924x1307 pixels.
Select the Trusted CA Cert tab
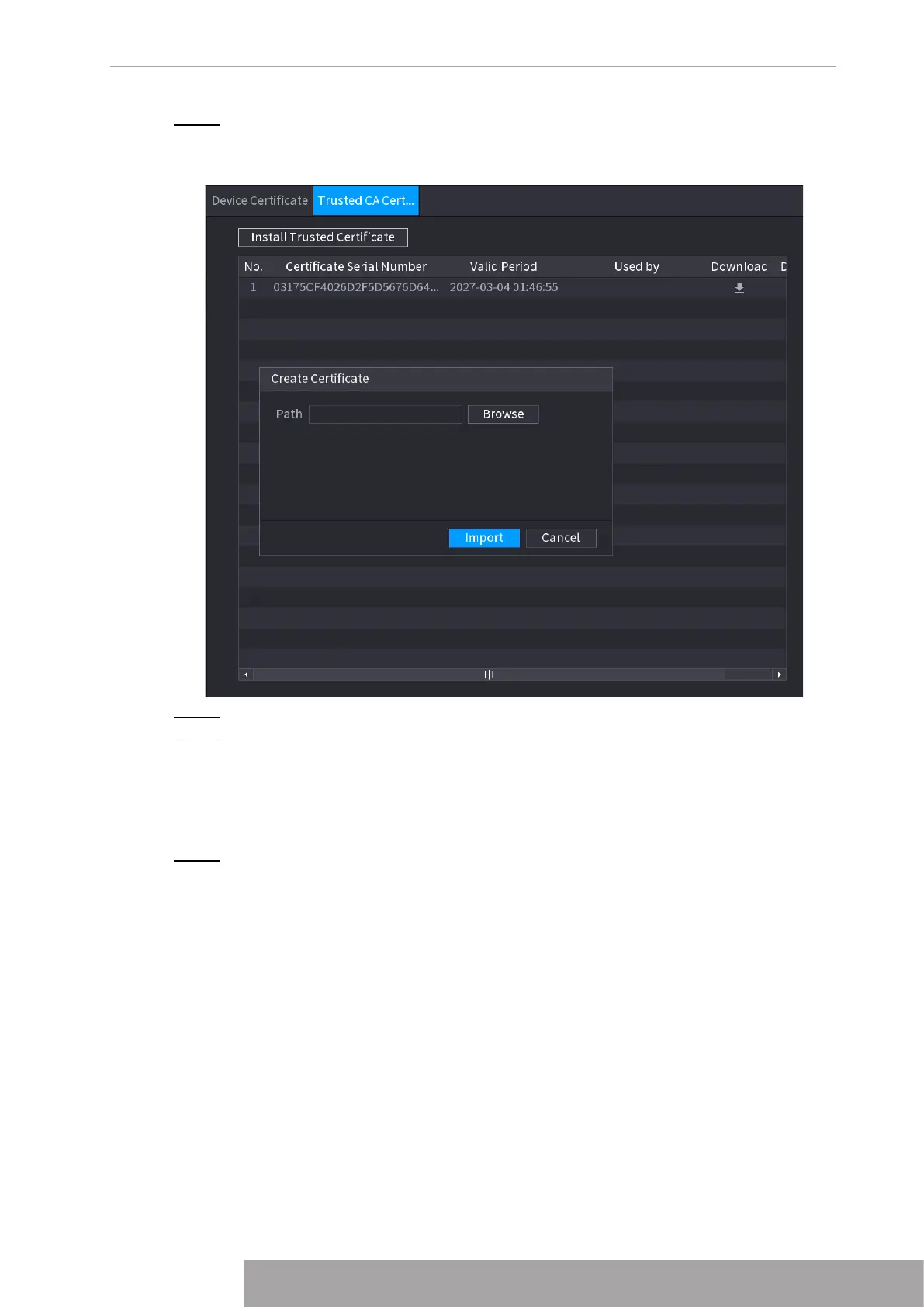point(366,200)
